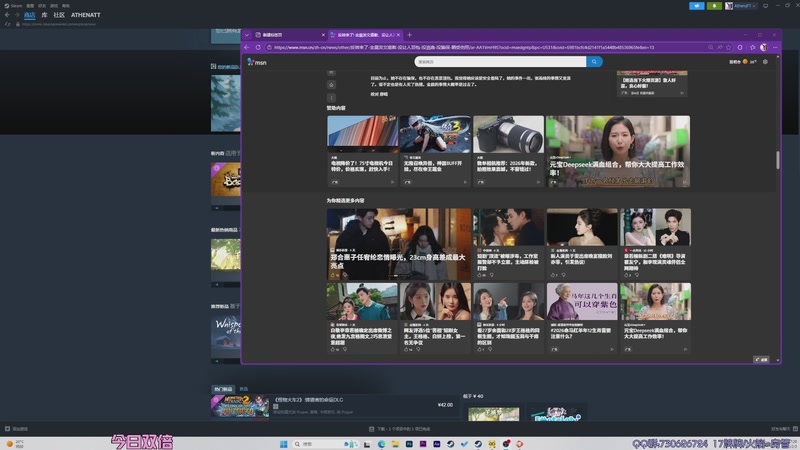Open Steam downloads status bar
Viewport: 800px width, 450px height.
(x=399, y=429)
